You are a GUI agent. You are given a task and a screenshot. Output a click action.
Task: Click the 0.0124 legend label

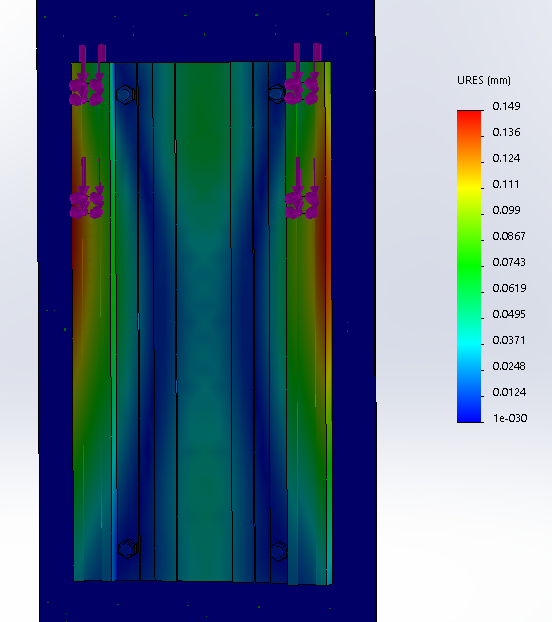(x=509, y=392)
